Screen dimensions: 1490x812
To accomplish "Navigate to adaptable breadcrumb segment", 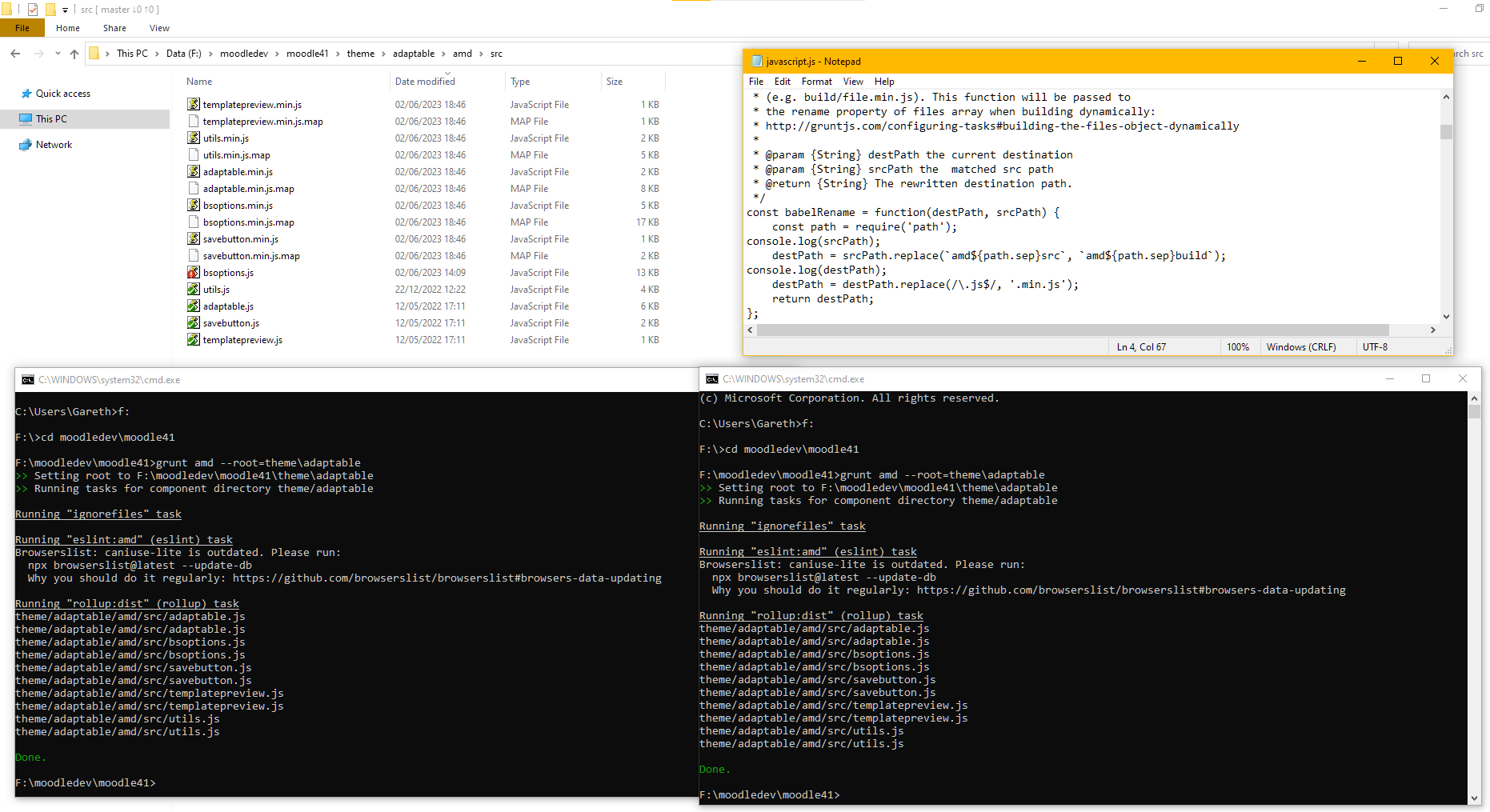I will pyautogui.click(x=414, y=54).
